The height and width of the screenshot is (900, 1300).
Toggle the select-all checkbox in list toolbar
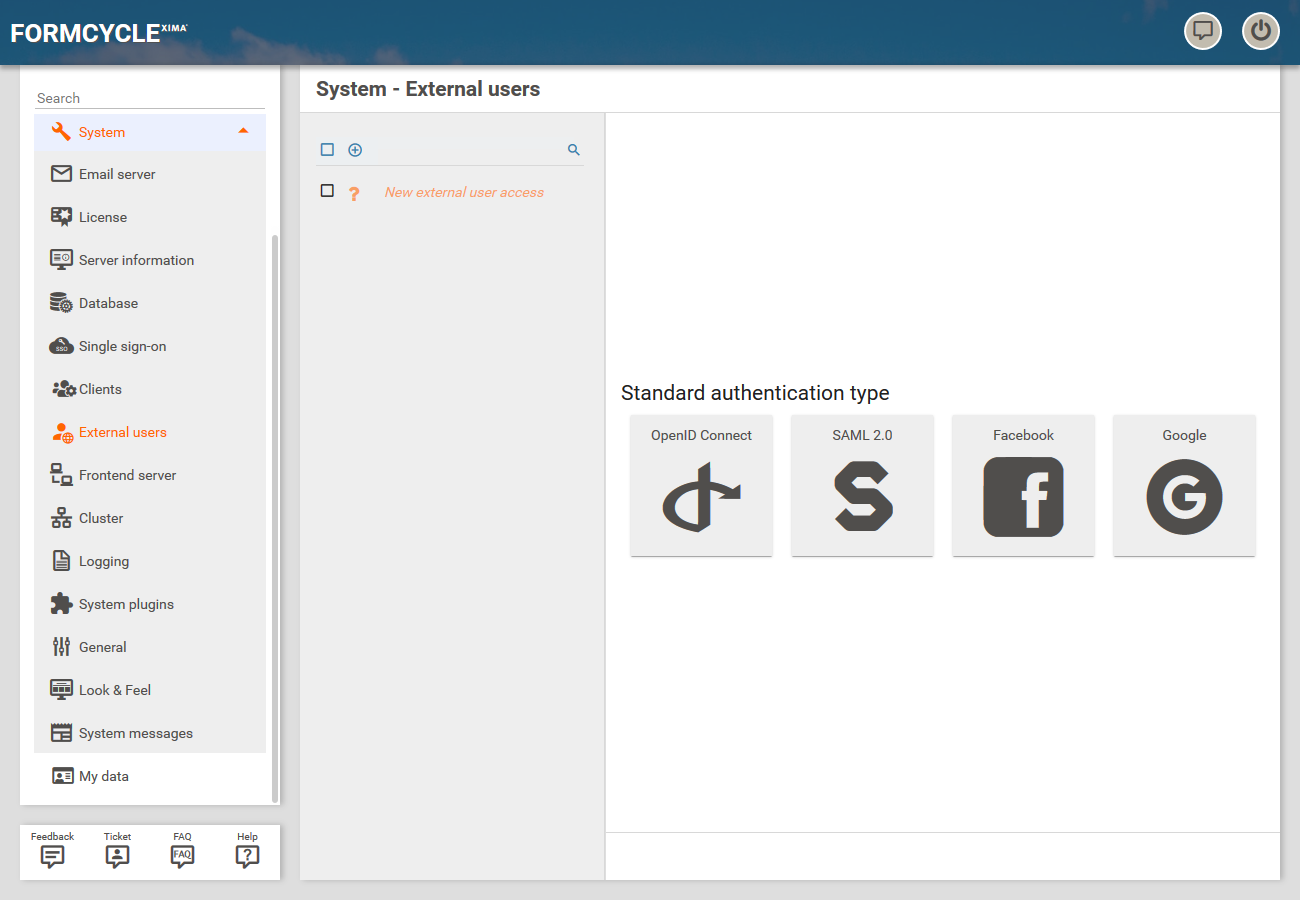coord(327,150)
